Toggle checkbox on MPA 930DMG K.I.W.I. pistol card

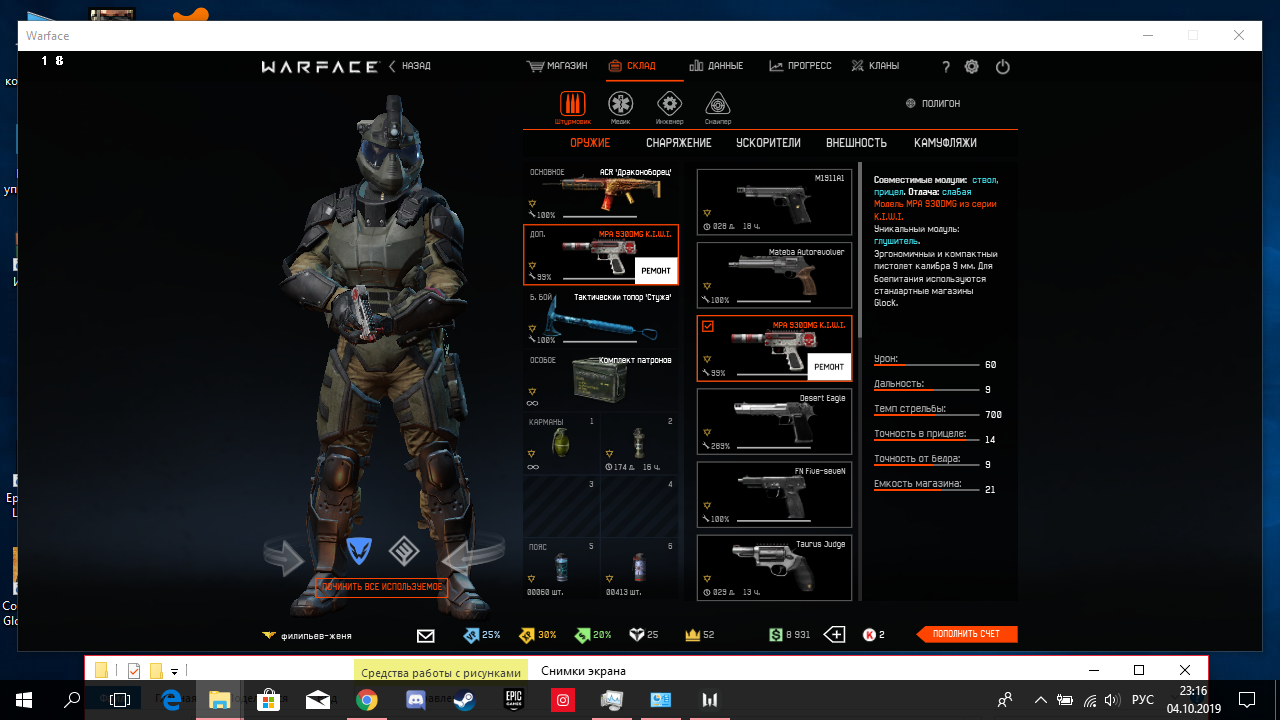(708, 326)
